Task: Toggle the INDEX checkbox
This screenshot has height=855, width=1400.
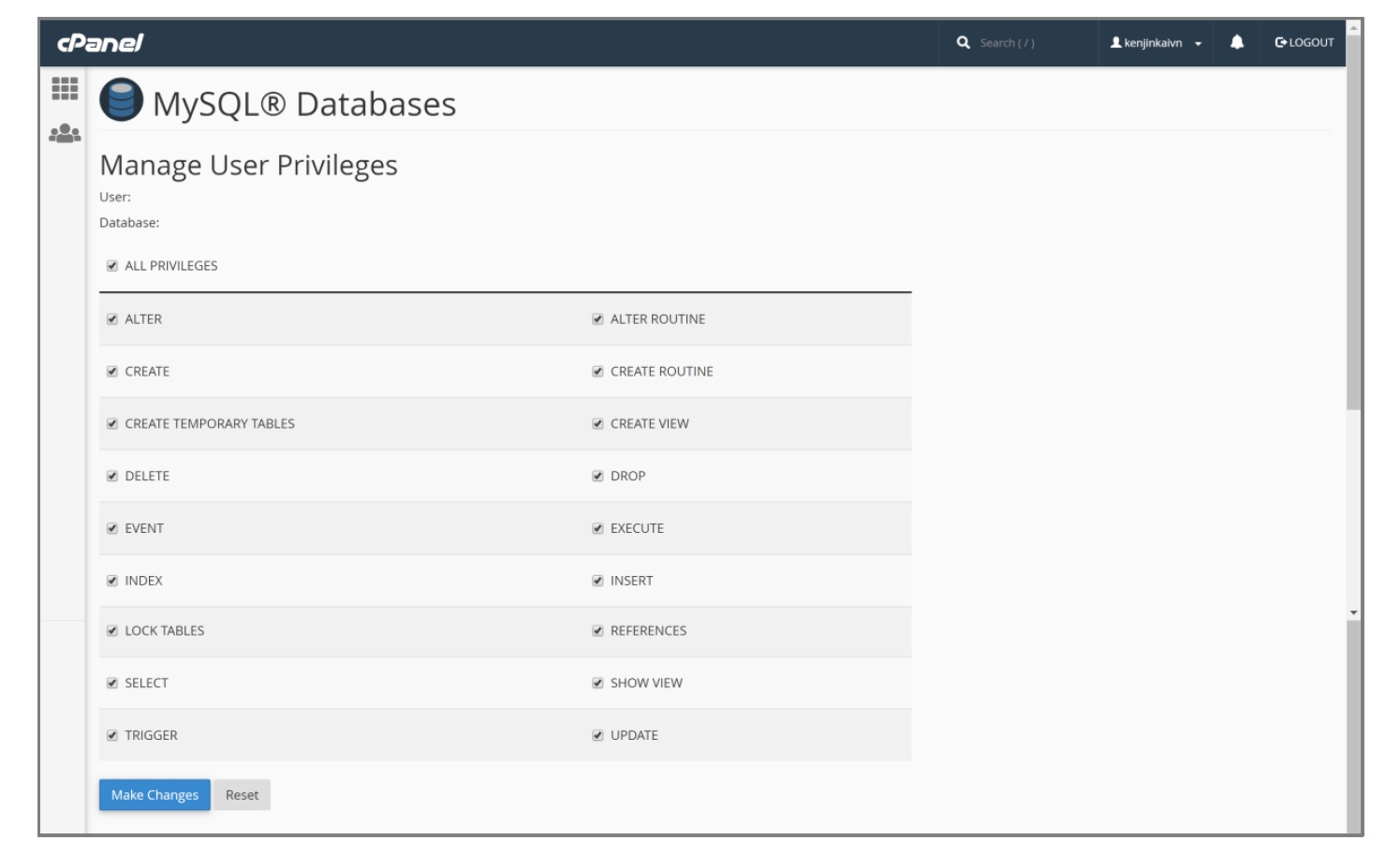Action: point(112,582)
